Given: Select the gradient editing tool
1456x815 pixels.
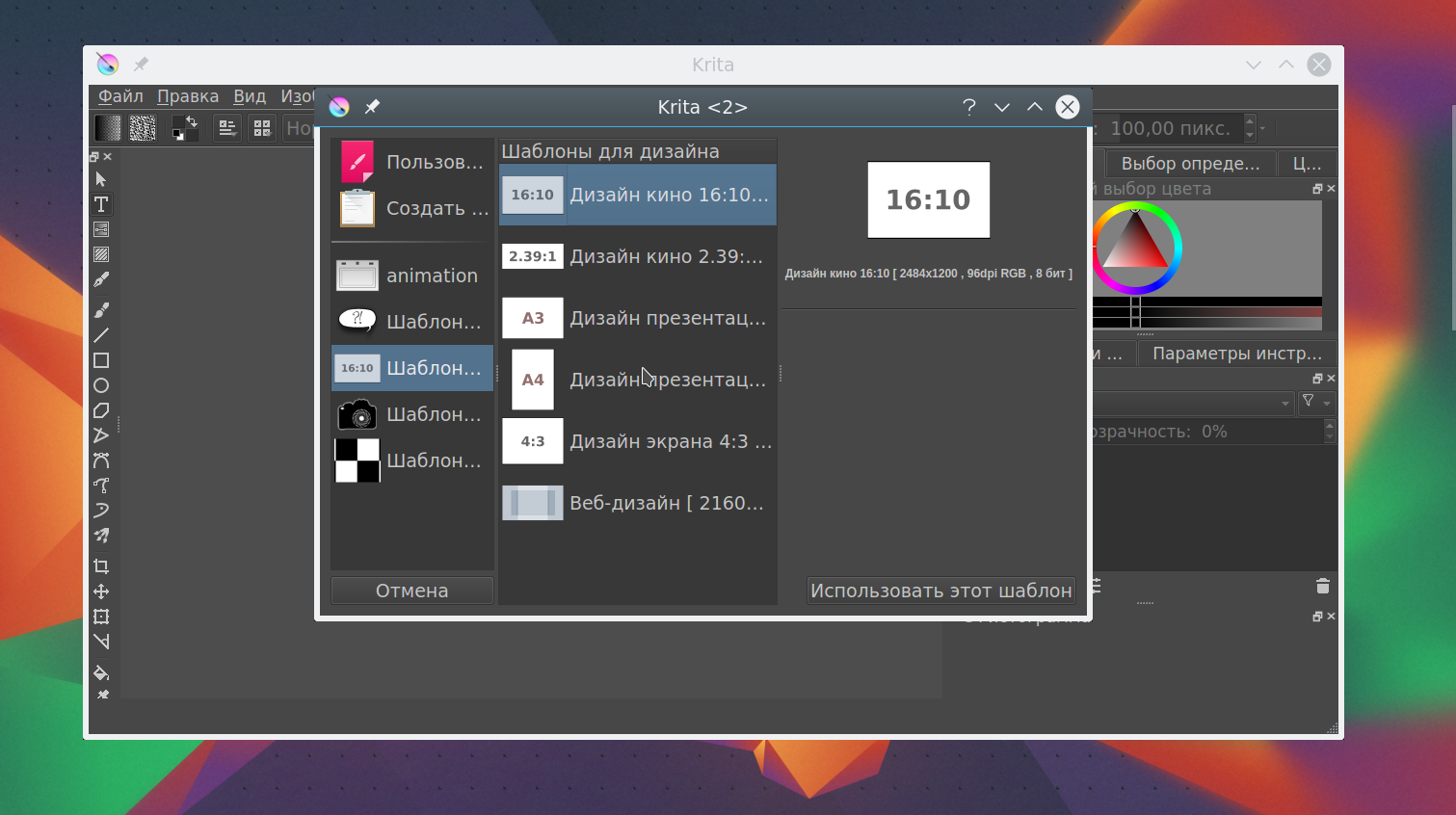Looking at the screenshot, I should 101,229.
